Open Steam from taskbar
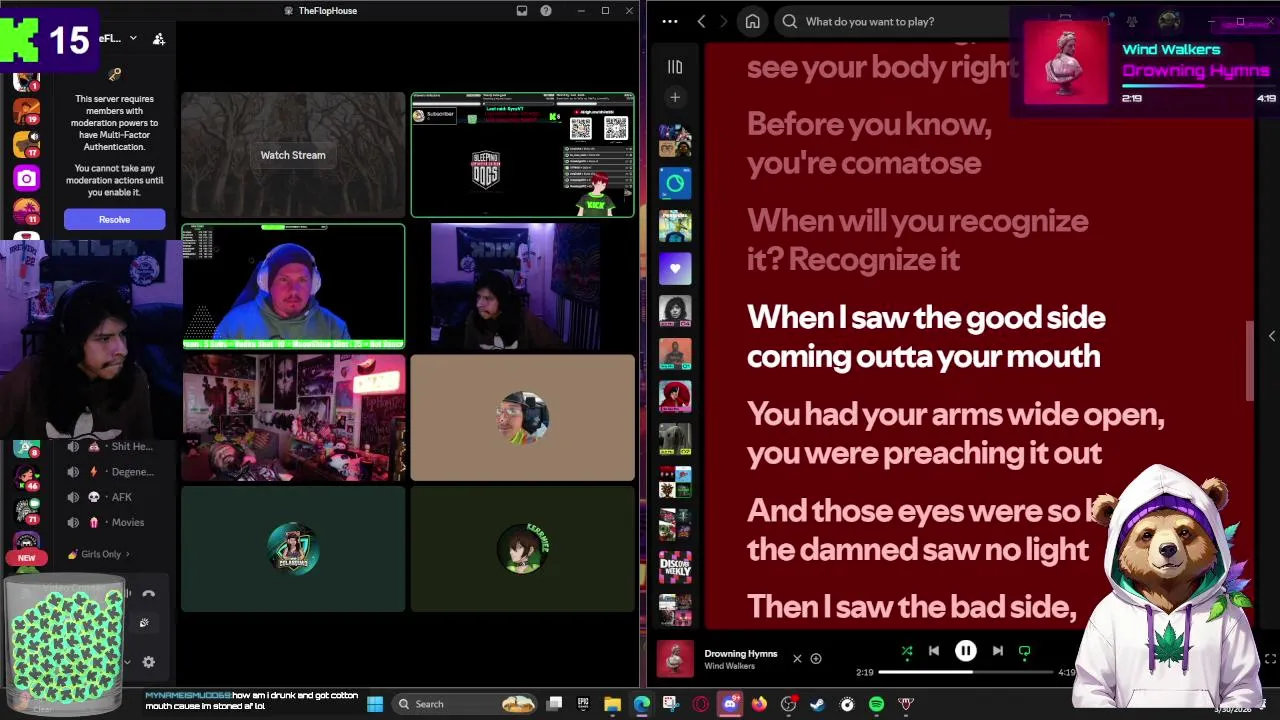This screenshot has height=720, width=1280. [817, 704]
